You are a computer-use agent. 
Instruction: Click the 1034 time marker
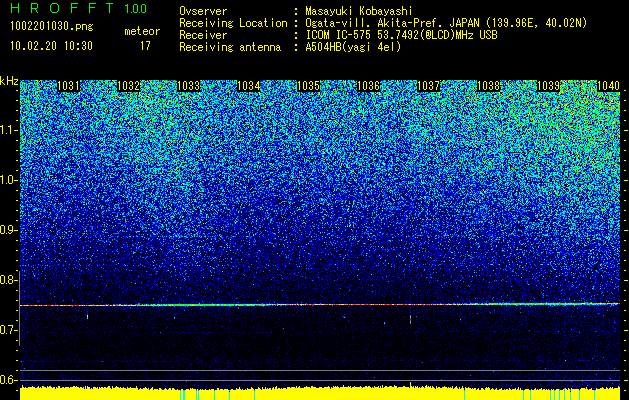pos(249,86)
